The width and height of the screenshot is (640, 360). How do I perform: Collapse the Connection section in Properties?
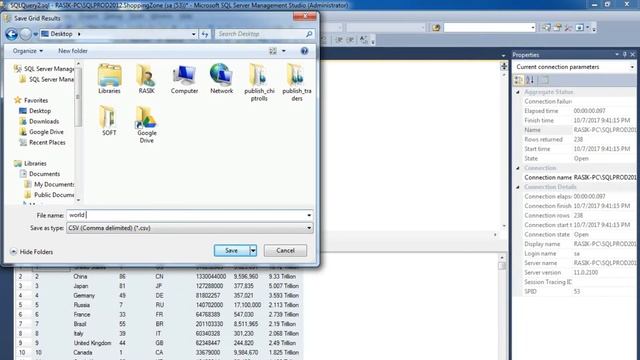(518, 168)
